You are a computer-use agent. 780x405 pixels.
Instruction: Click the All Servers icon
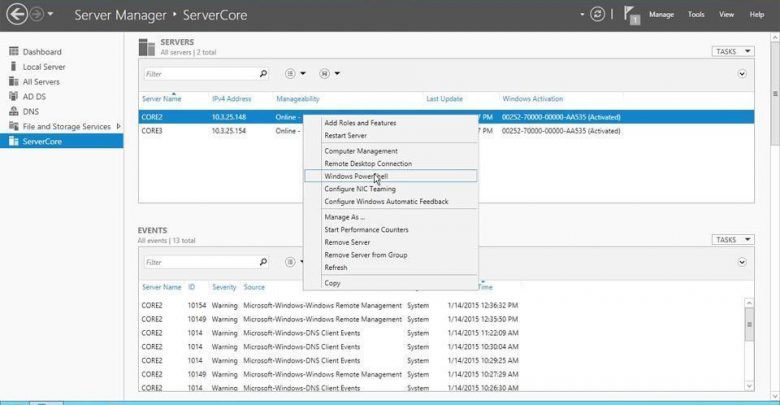pos(13,81)
